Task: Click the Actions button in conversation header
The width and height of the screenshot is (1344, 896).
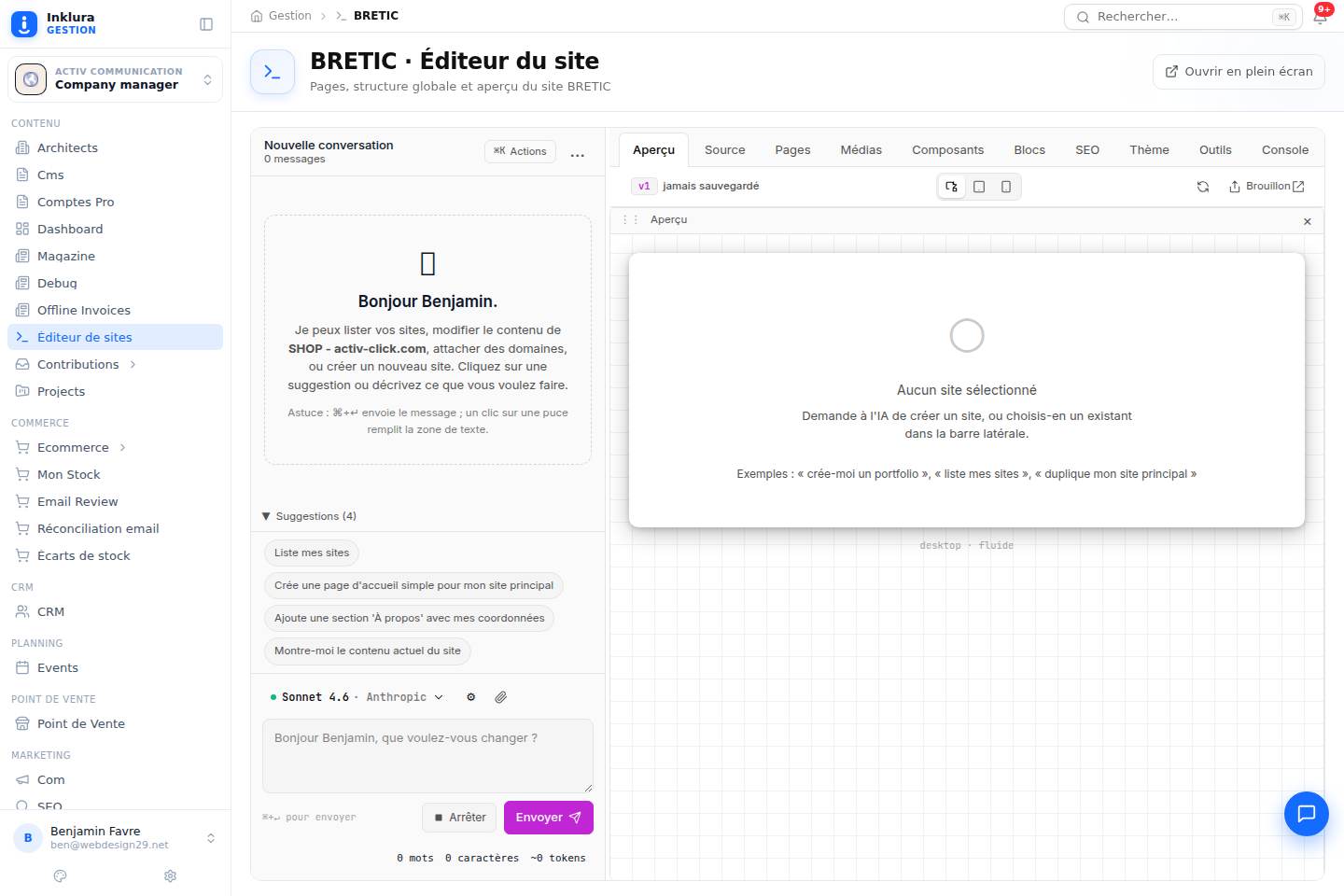Action: click(520, 151)
